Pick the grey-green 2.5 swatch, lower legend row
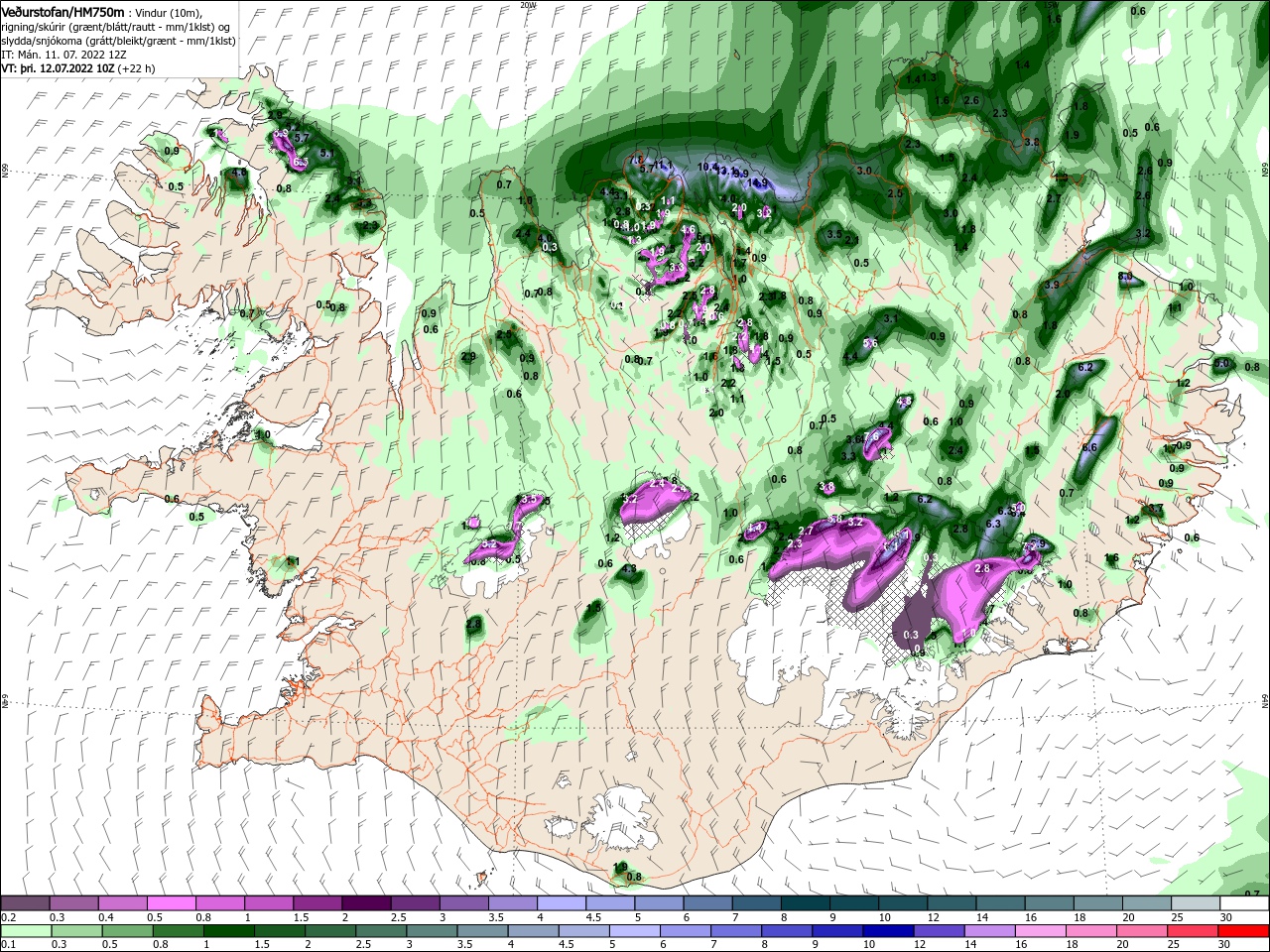1270x952 pixels. coord(380,931)
